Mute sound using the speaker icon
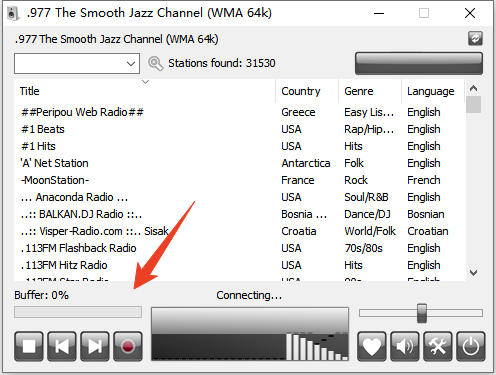The height and width of the screenshot is (375, 496). coord(405,346)
